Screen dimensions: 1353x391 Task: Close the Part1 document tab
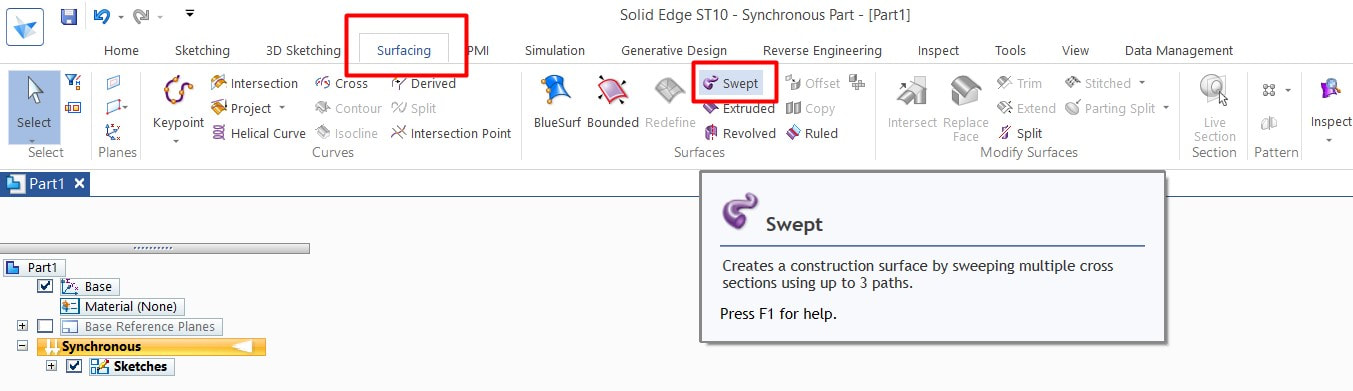coord(80,183)
